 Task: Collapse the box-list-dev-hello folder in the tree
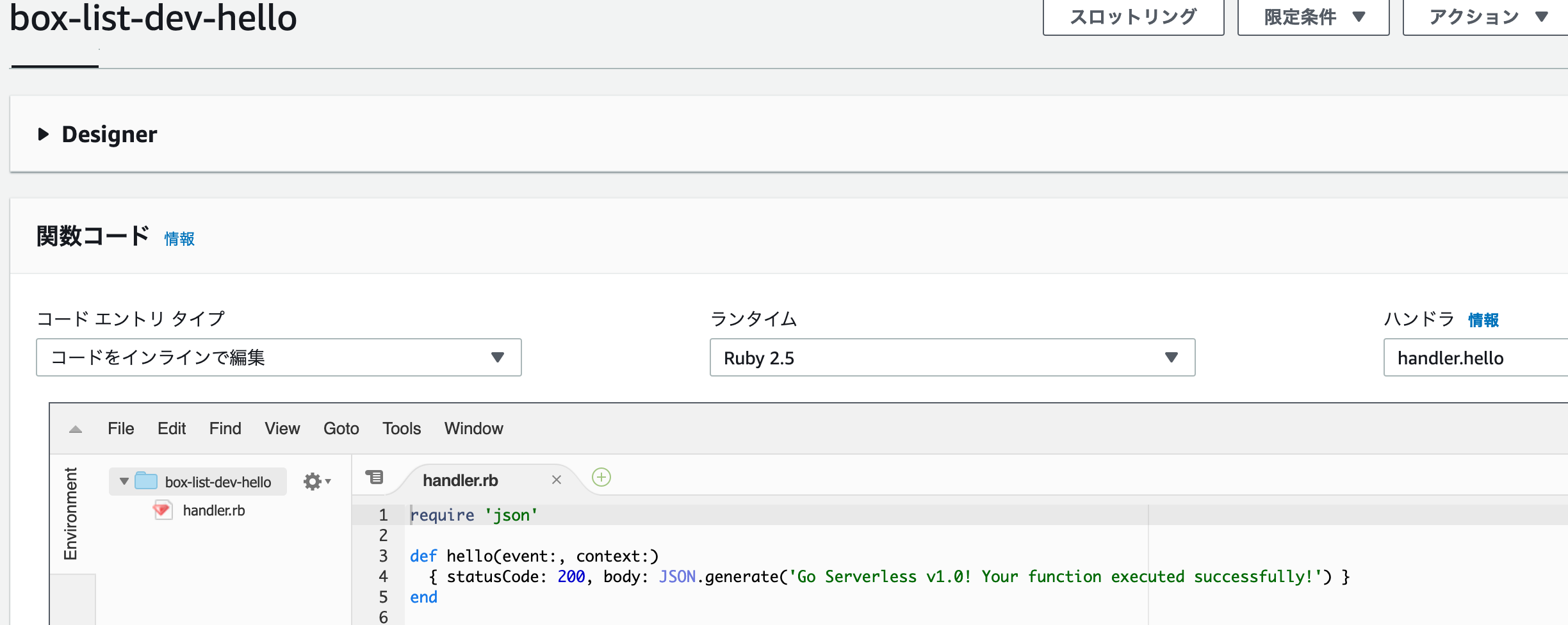[x=123, y=482]
